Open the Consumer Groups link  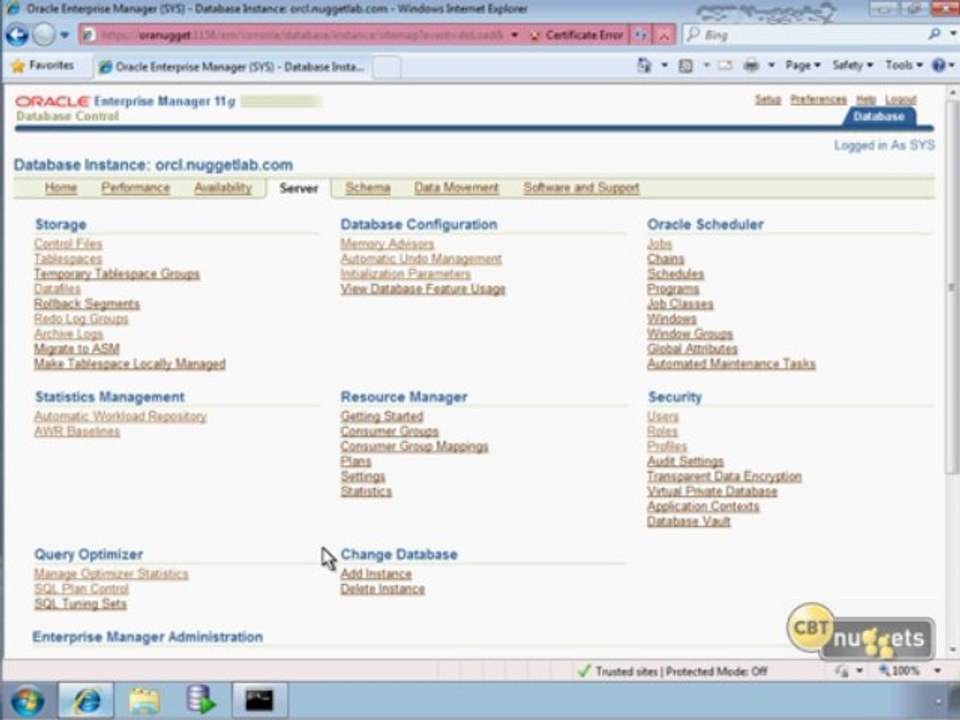point(389,431)
